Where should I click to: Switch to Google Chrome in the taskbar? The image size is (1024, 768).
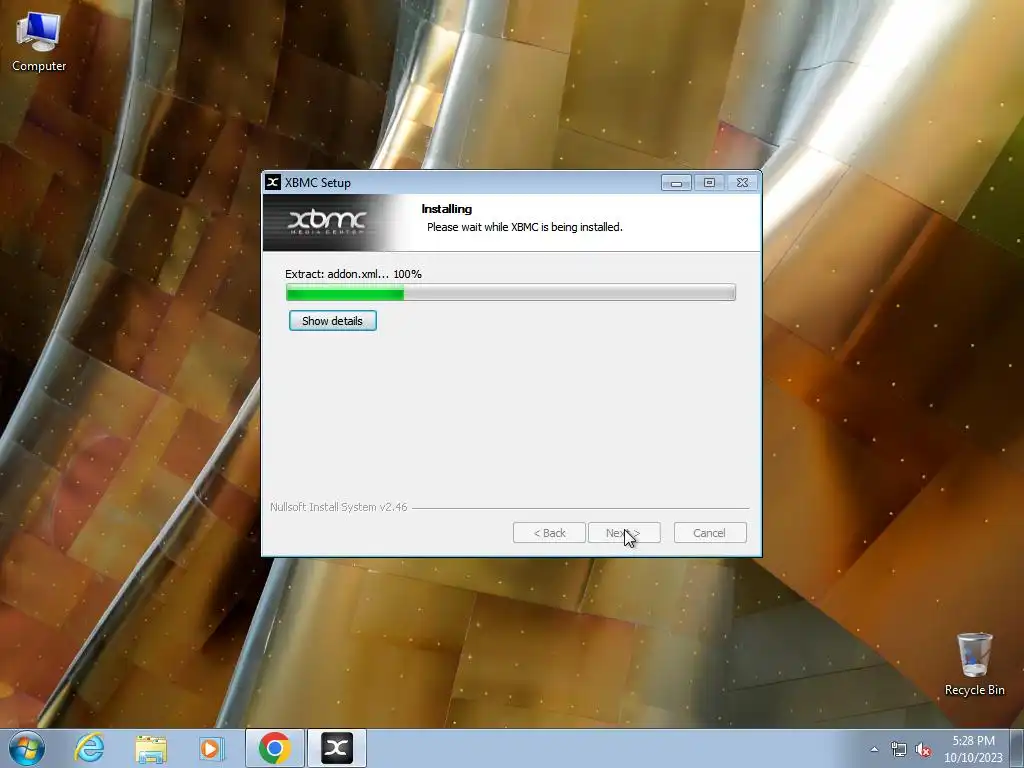(x=274, y=748)
